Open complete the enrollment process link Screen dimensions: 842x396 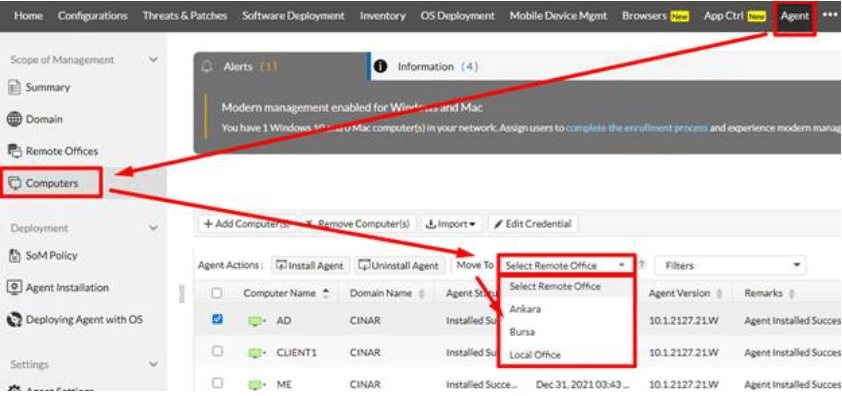637,128
